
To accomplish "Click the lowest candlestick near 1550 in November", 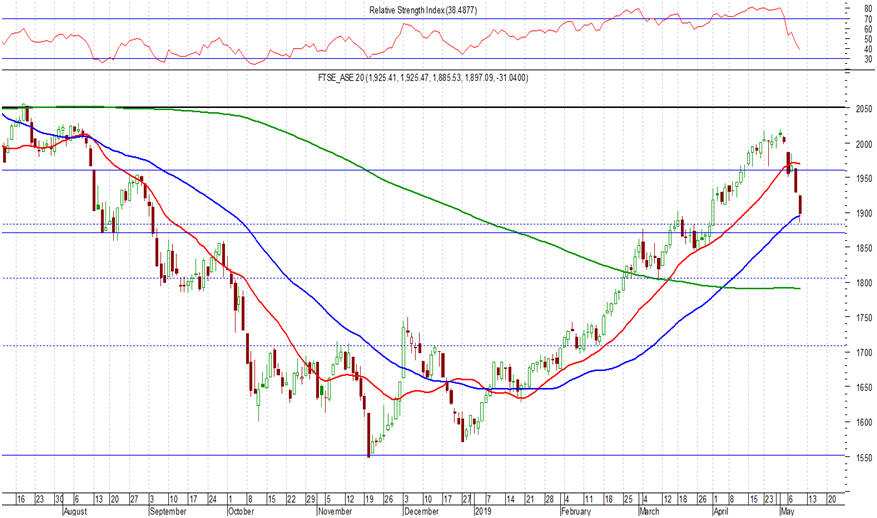I will (x=369, y=435).
